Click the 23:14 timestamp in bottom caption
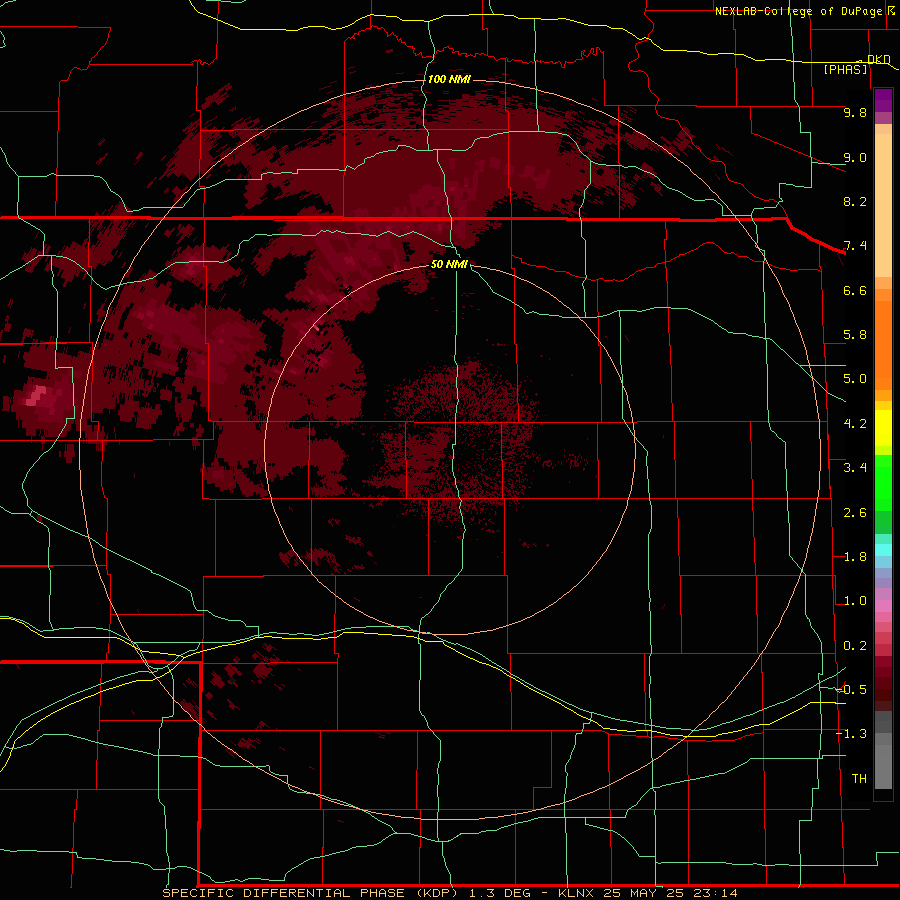 [x=717, y=893]
